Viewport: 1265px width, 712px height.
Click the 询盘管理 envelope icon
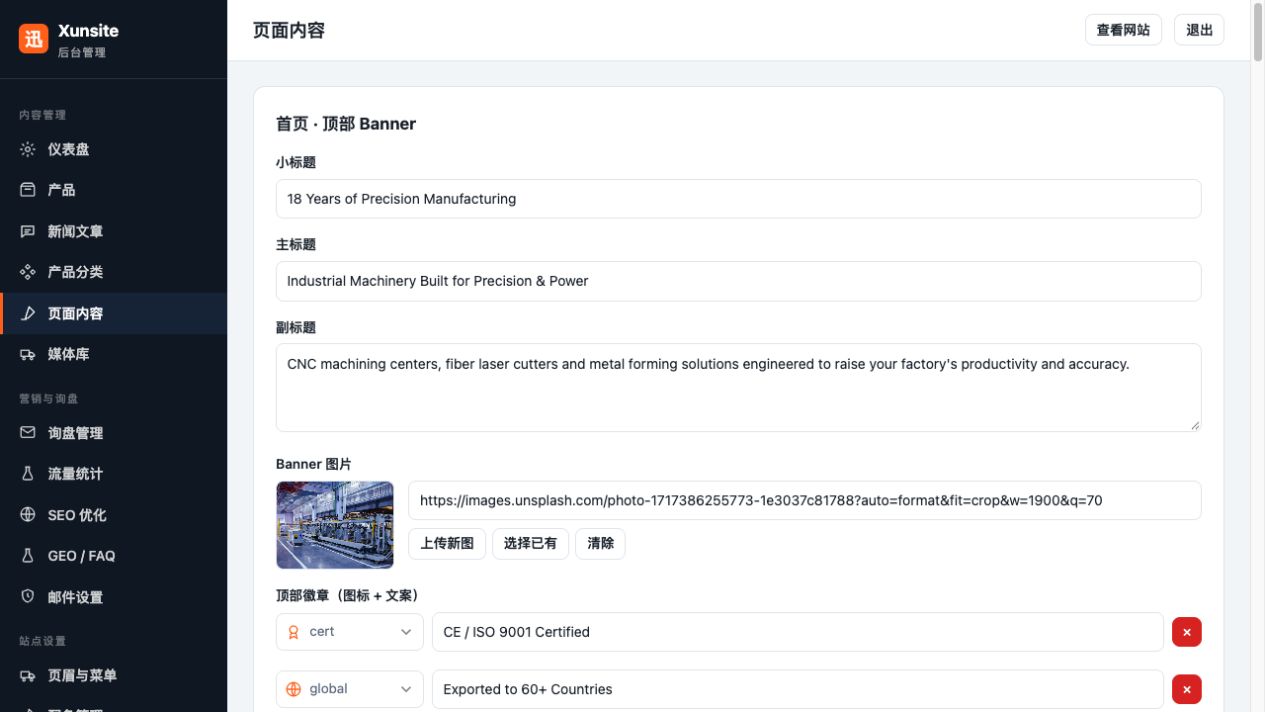click(x=28, y=433)
